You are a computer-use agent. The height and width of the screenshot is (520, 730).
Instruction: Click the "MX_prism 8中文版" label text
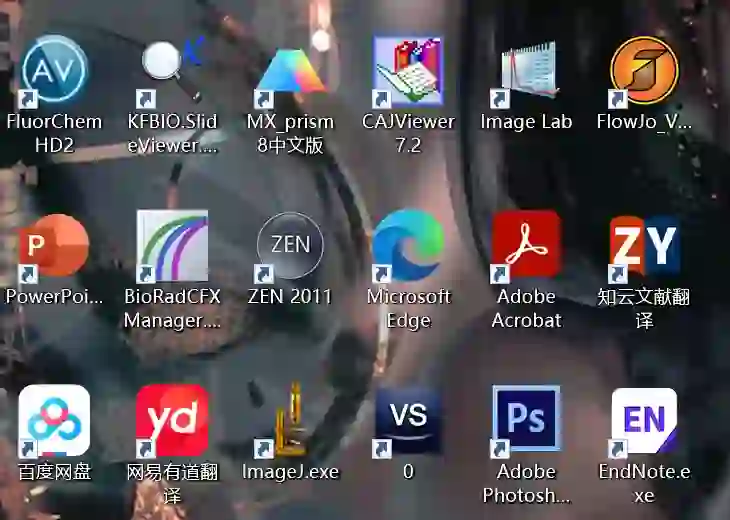click(x=290, y=134)
